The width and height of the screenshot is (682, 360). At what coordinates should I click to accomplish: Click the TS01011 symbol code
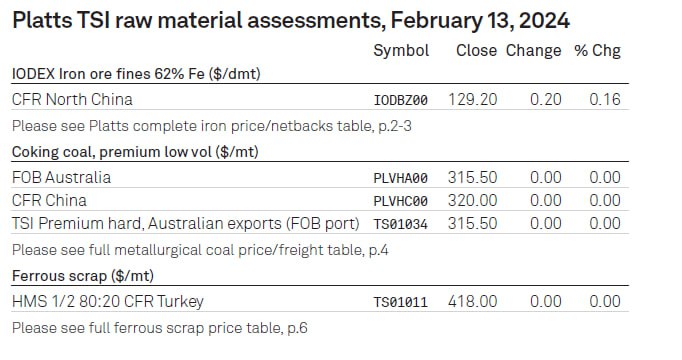401,302
